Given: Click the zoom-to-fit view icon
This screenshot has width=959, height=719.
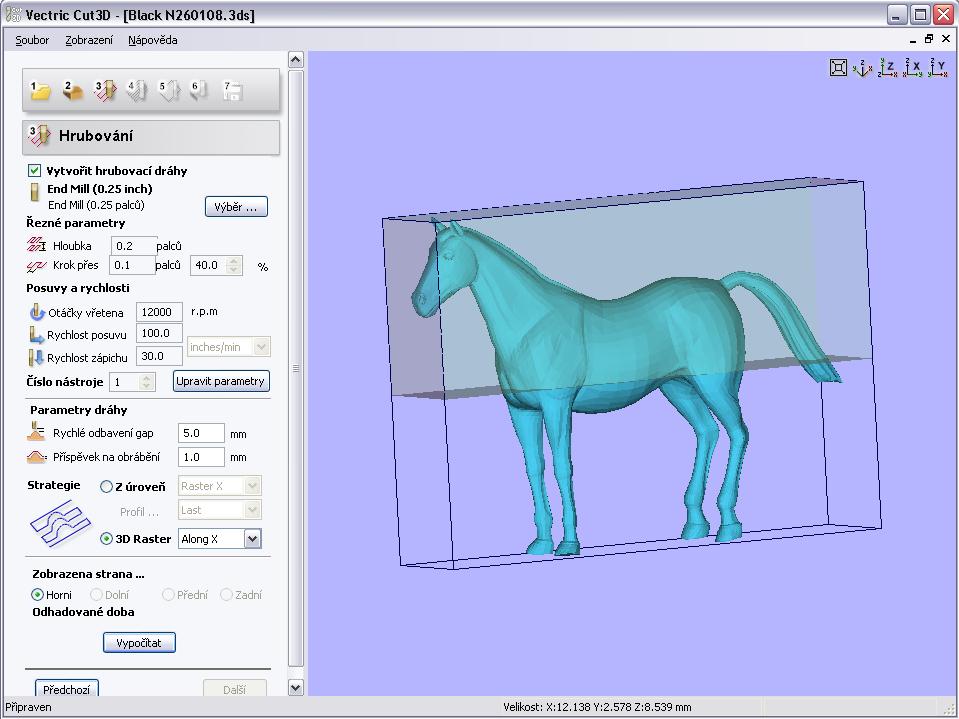Looking at the screenshot, I should point(838,68).
